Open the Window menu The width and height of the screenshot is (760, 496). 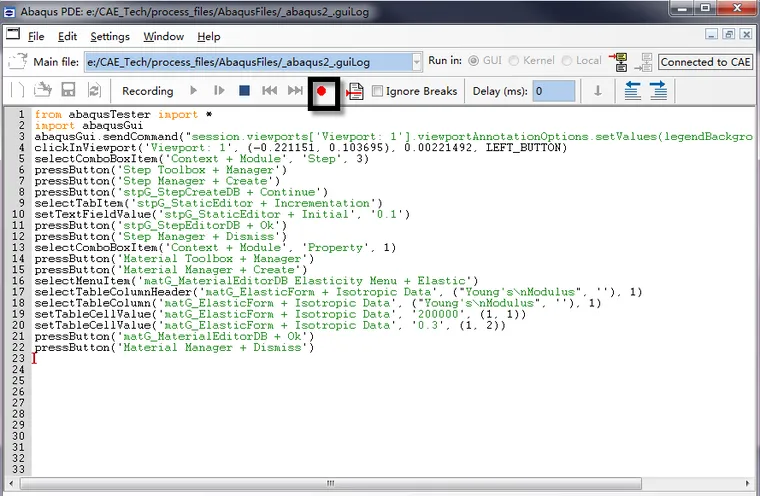coord(163,36)
